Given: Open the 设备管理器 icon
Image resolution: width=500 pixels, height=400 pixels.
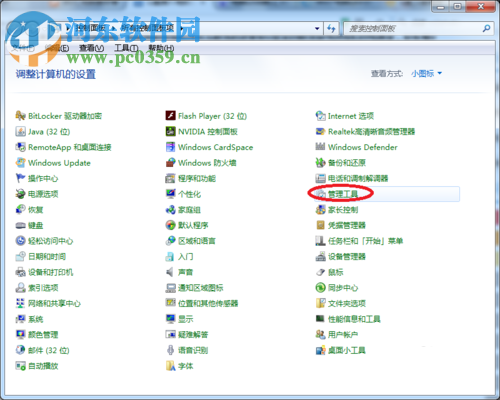Looking at the screenshot, I should click(320, 256).
